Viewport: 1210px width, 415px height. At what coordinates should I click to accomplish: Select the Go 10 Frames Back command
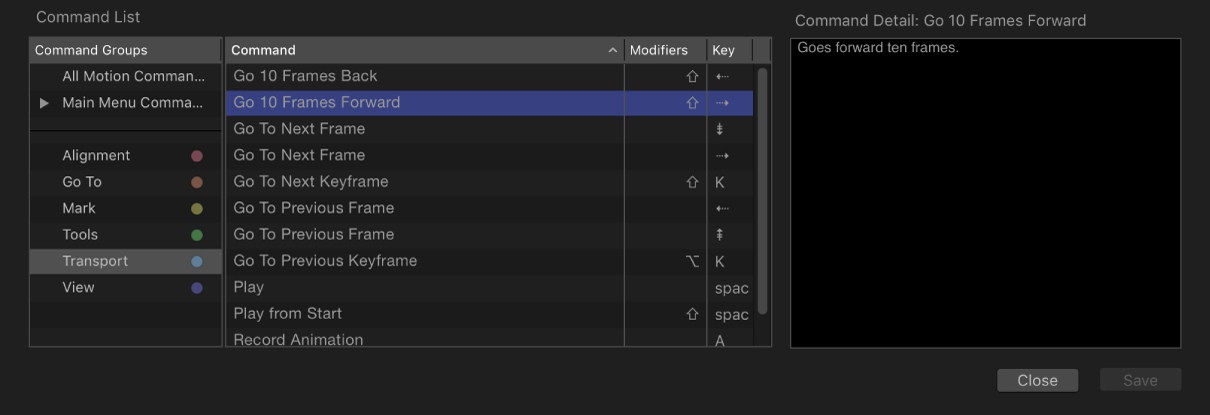[305, 76]
